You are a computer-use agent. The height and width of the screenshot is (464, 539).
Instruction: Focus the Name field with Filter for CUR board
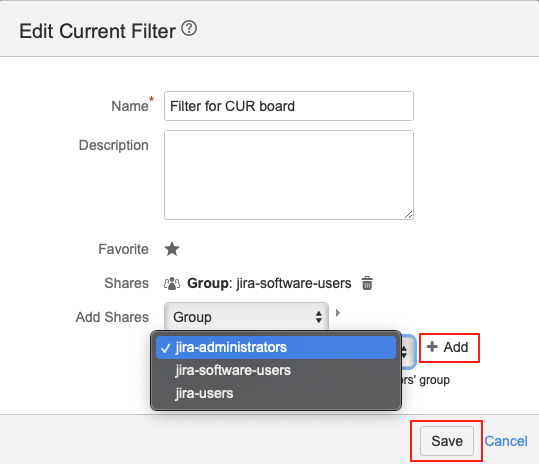coord(289,106)
